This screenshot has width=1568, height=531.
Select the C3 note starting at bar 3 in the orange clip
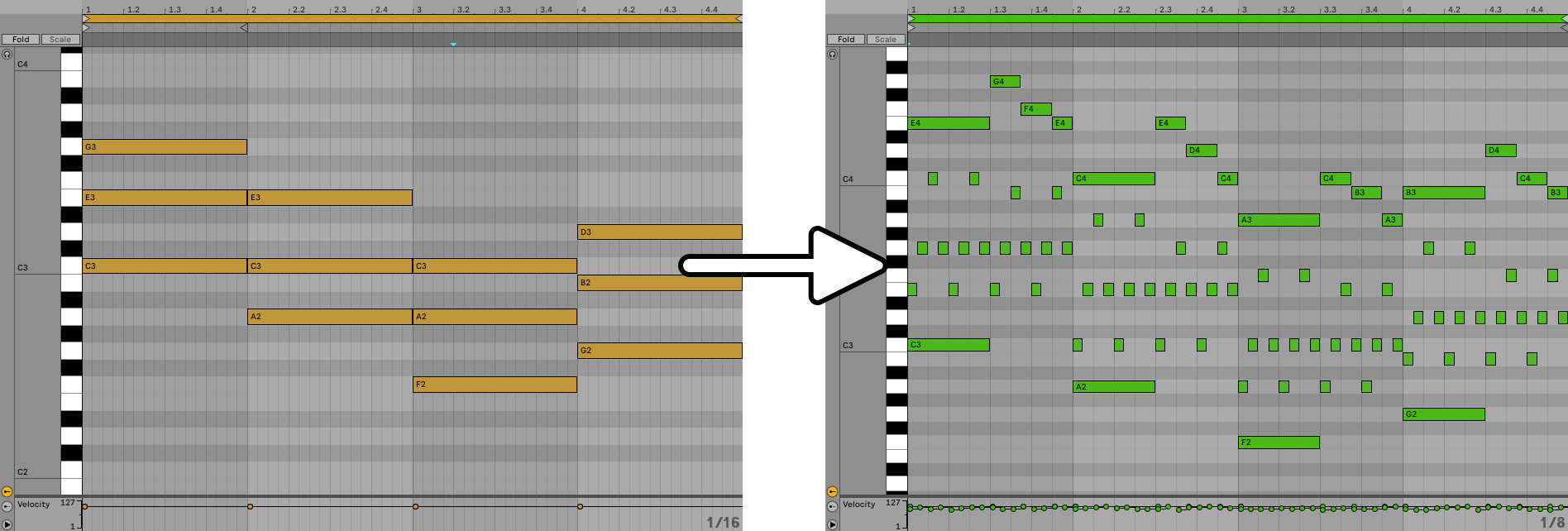(x=495, y=266)
